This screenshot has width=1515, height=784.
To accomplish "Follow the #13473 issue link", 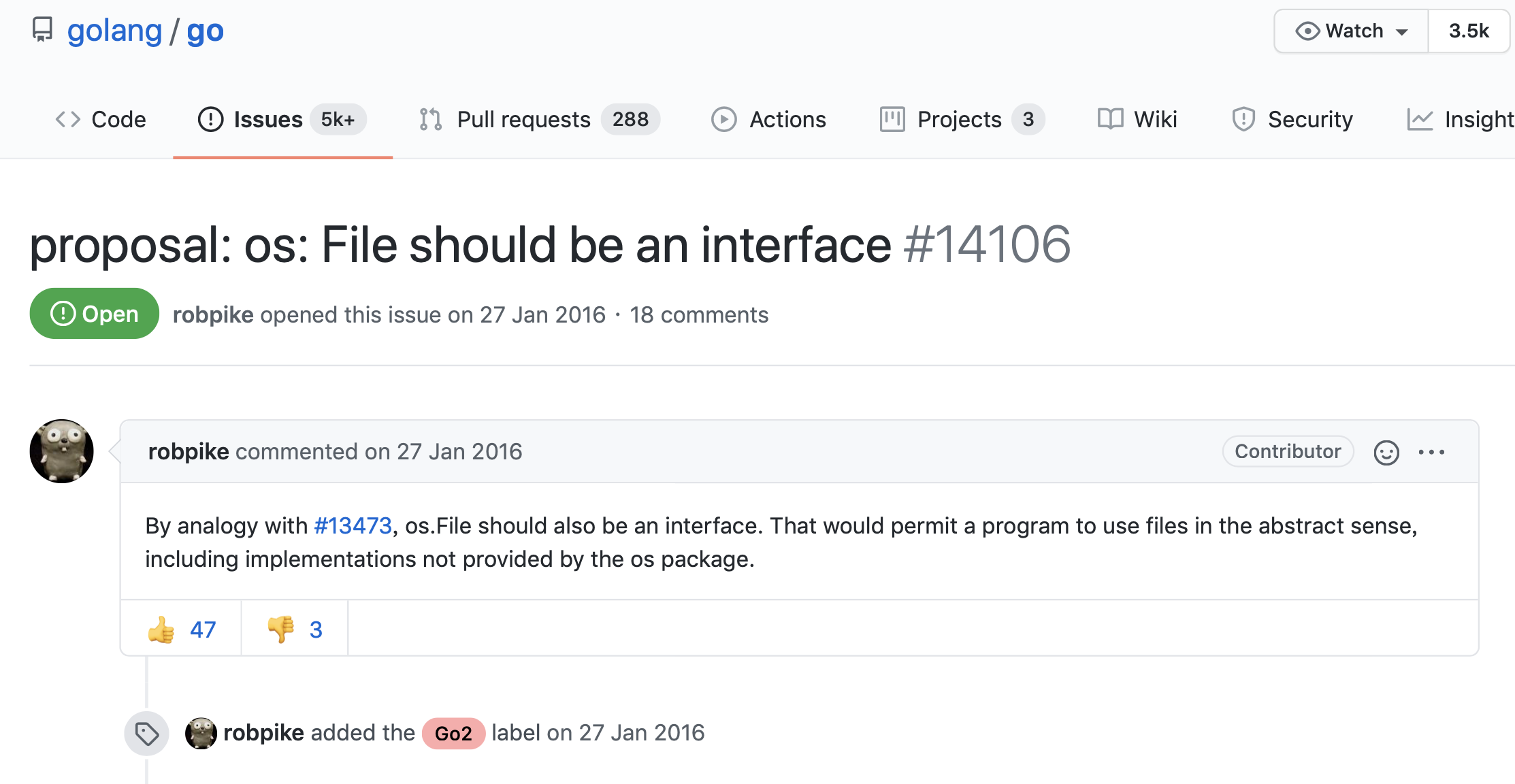I will click(353, 525).
